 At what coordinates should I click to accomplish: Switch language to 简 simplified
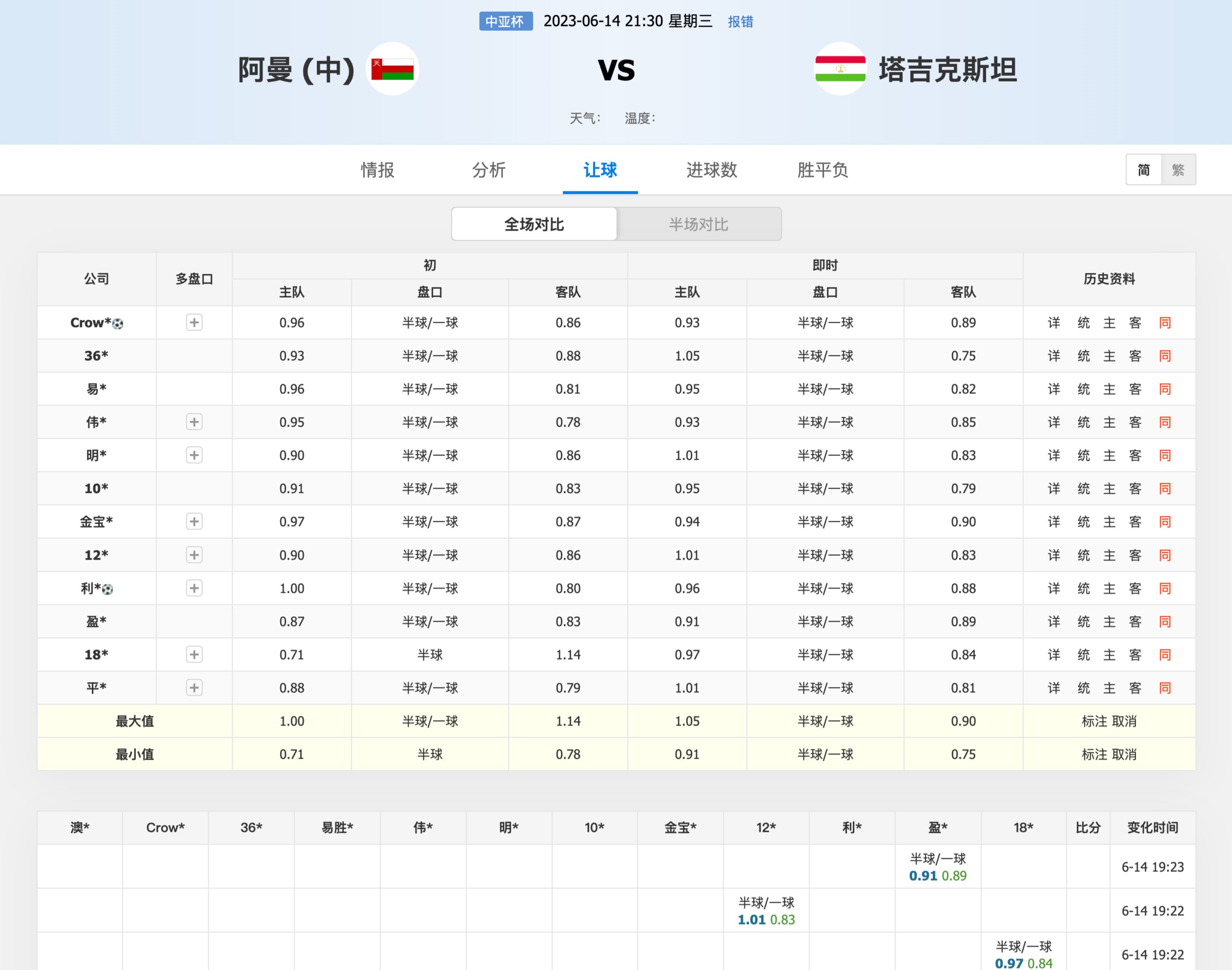[x=1143, y=170]
